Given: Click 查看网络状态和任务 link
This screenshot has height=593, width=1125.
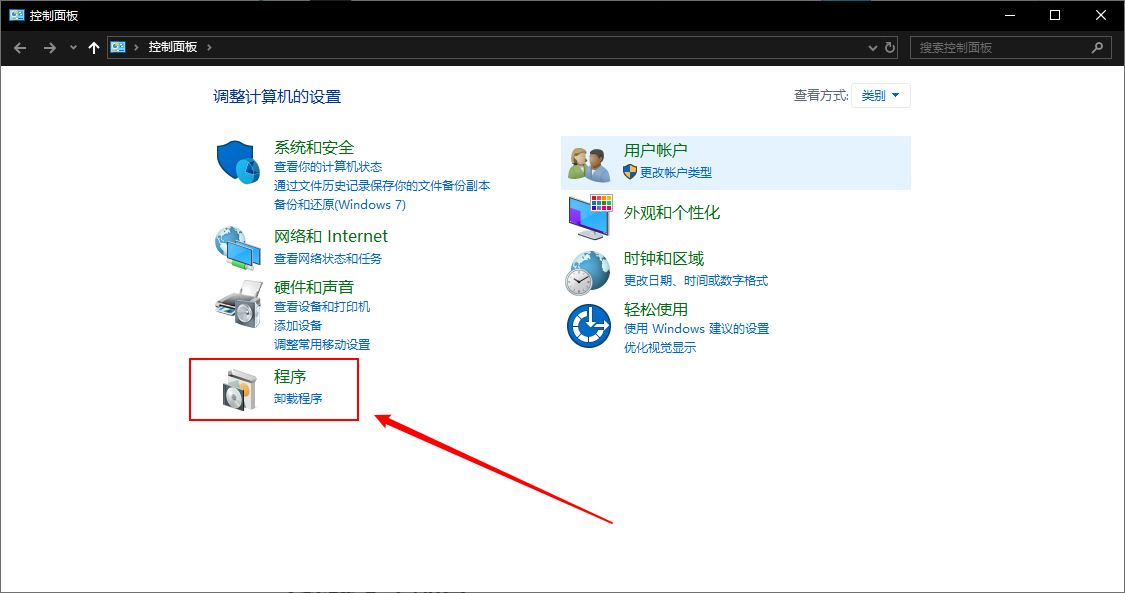Looking at the screenshot, I should pos(331,257).
